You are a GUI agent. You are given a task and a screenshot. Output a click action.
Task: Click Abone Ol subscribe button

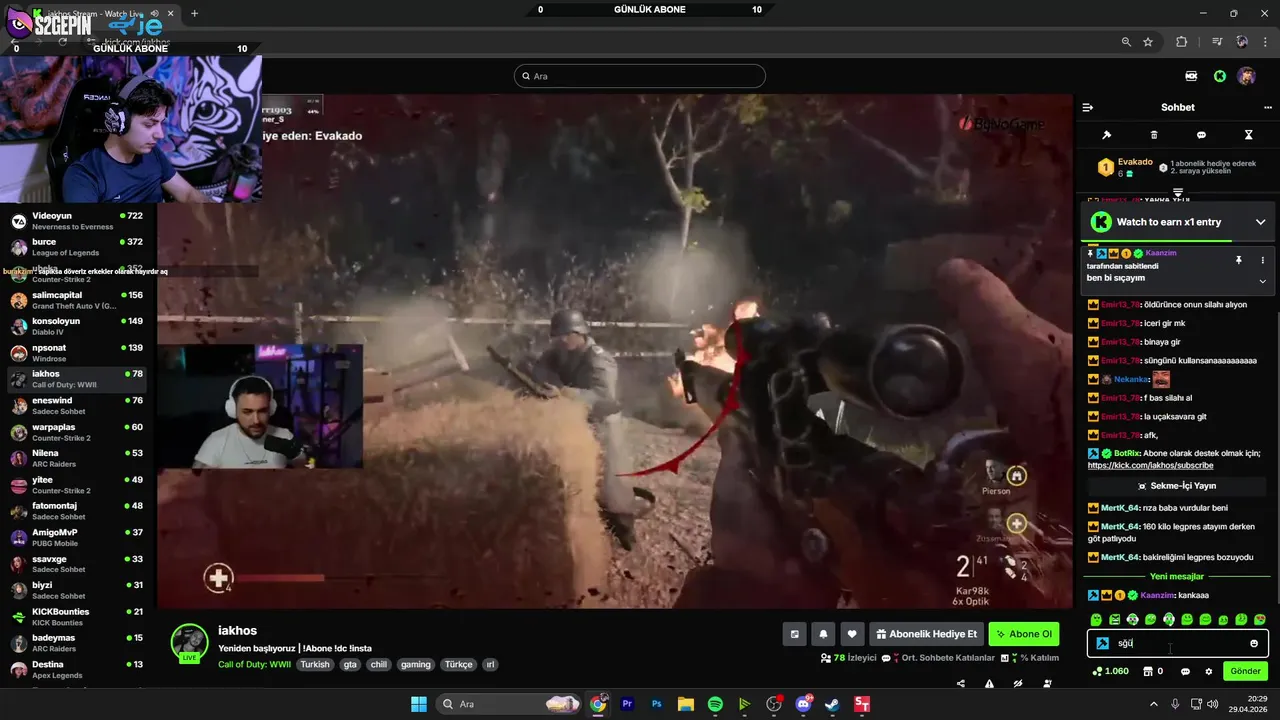[x=1024, y=634]
